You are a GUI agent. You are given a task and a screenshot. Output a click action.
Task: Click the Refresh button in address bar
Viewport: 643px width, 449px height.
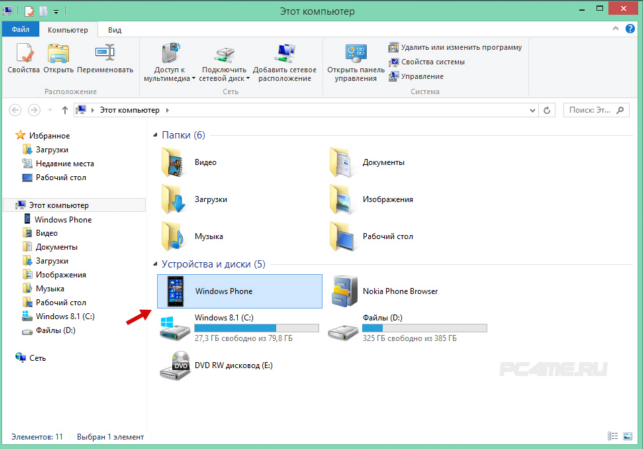coord(547,110)
